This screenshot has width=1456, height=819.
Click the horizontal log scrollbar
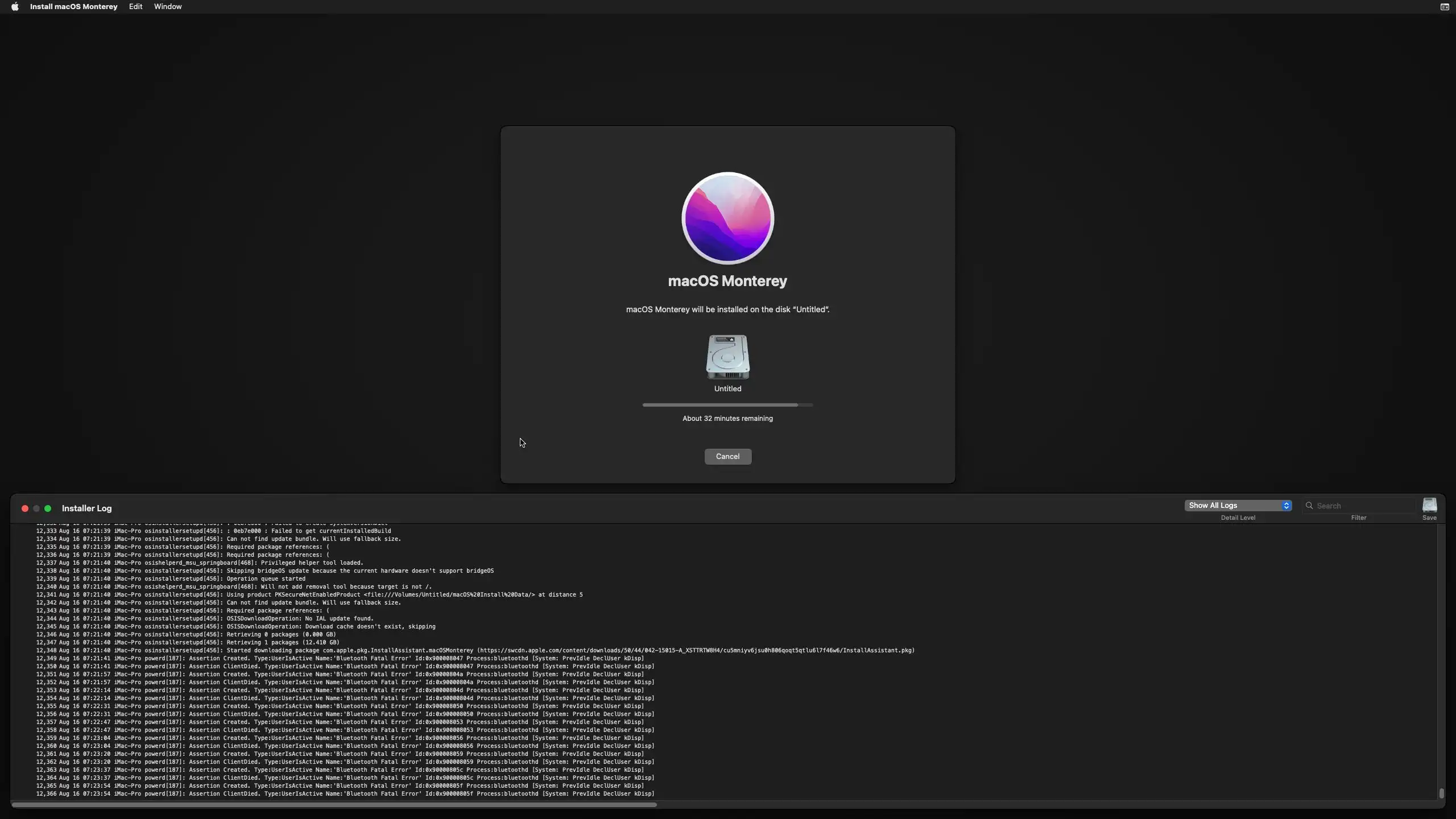click(334, 805)
